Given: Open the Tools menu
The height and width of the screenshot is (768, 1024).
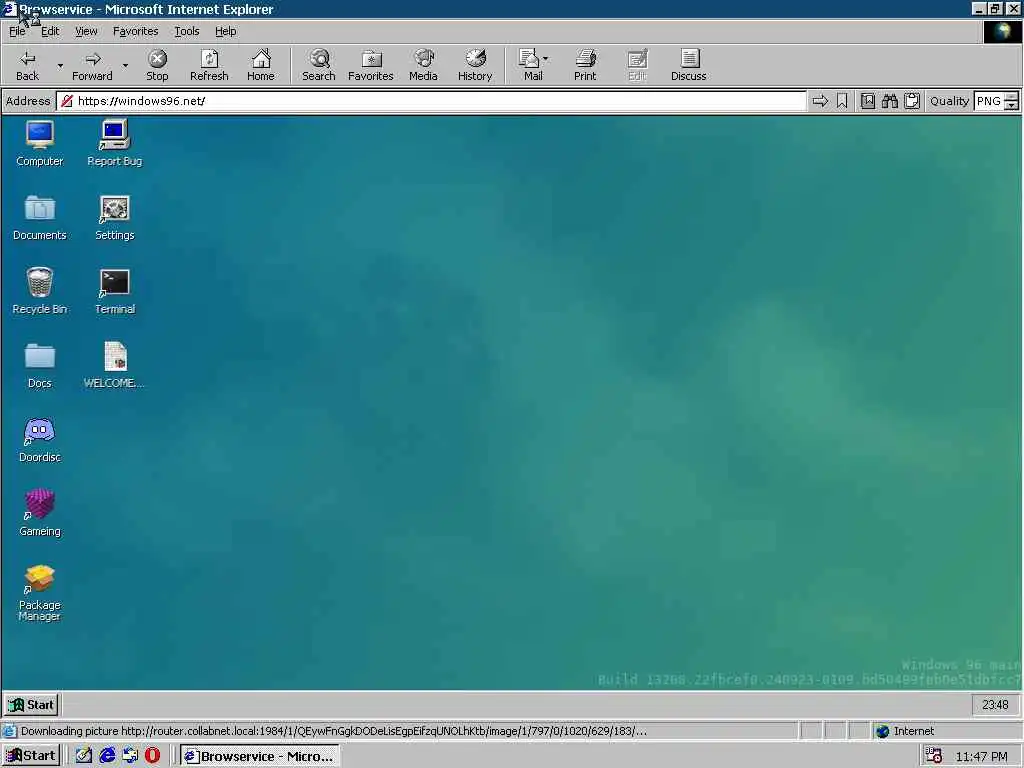Looking at the screenshot, I should (x=187, y=31).
